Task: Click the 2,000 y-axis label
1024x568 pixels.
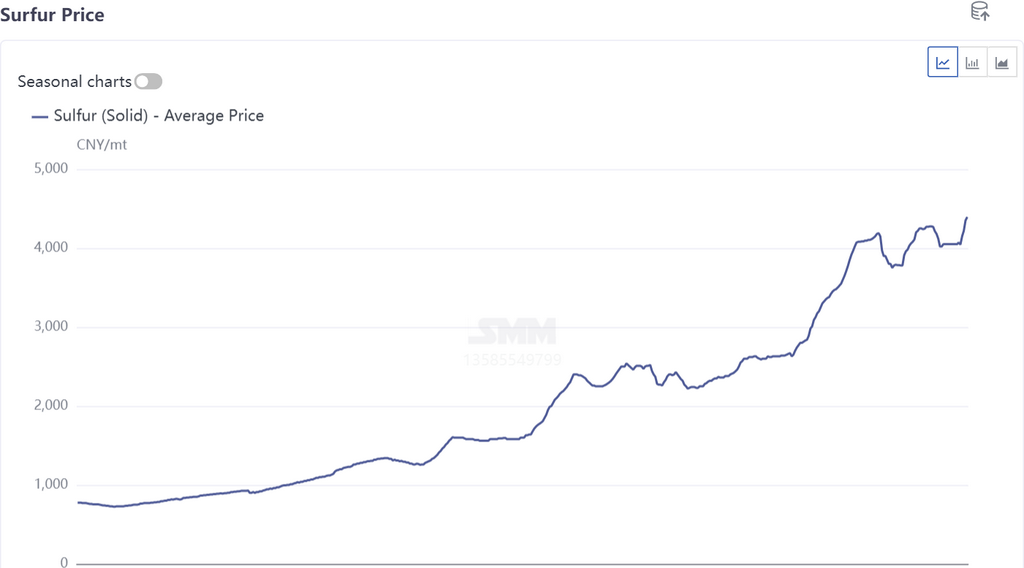Action: [51, 406]
